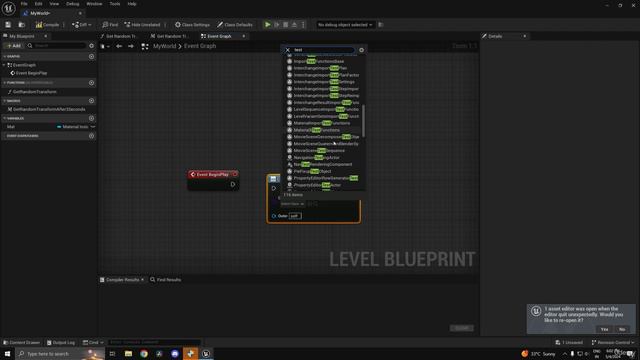
Task: Click No on the re-open prompt
Action: coord(622,329)
